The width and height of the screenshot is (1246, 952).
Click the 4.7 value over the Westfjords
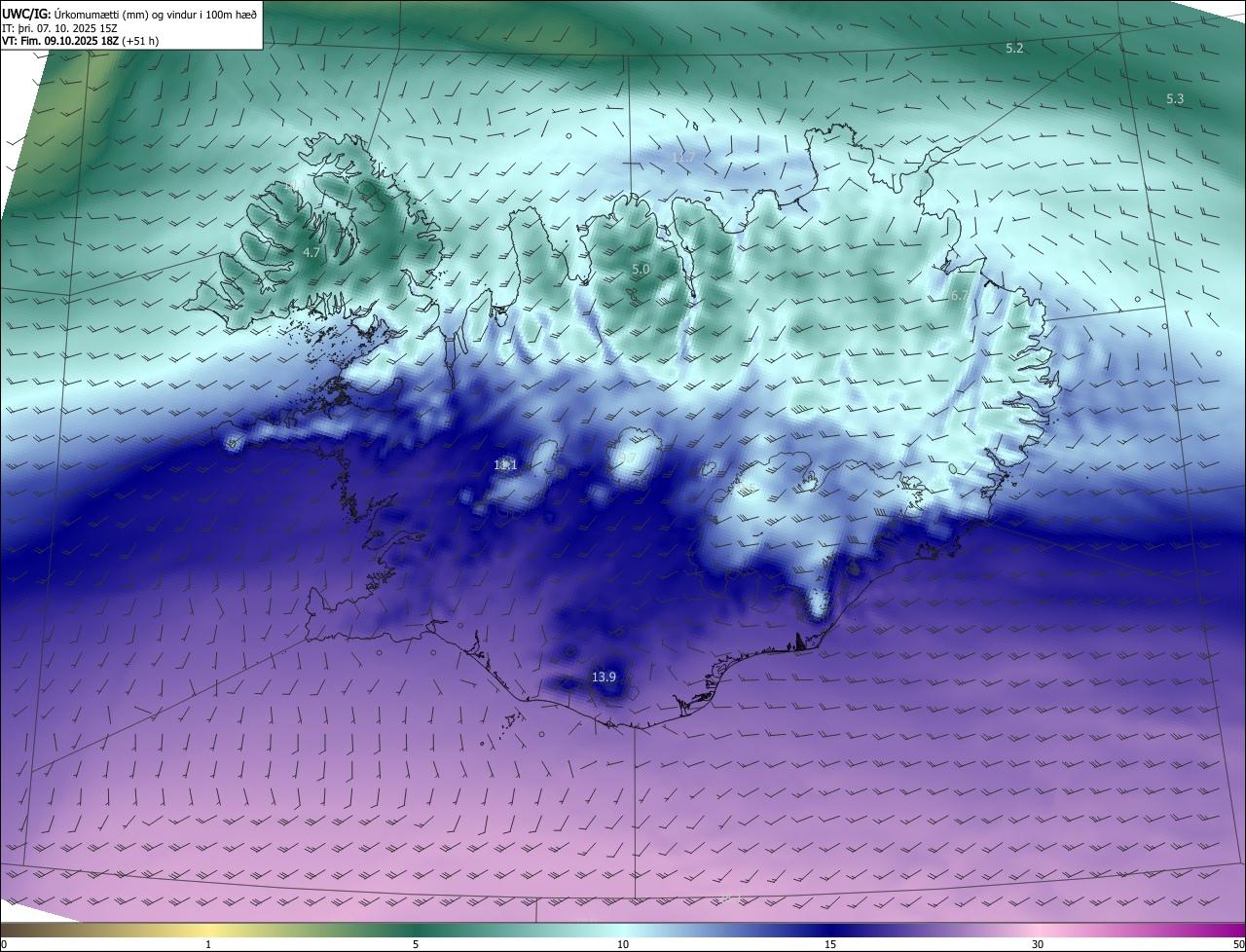[311, 252]
